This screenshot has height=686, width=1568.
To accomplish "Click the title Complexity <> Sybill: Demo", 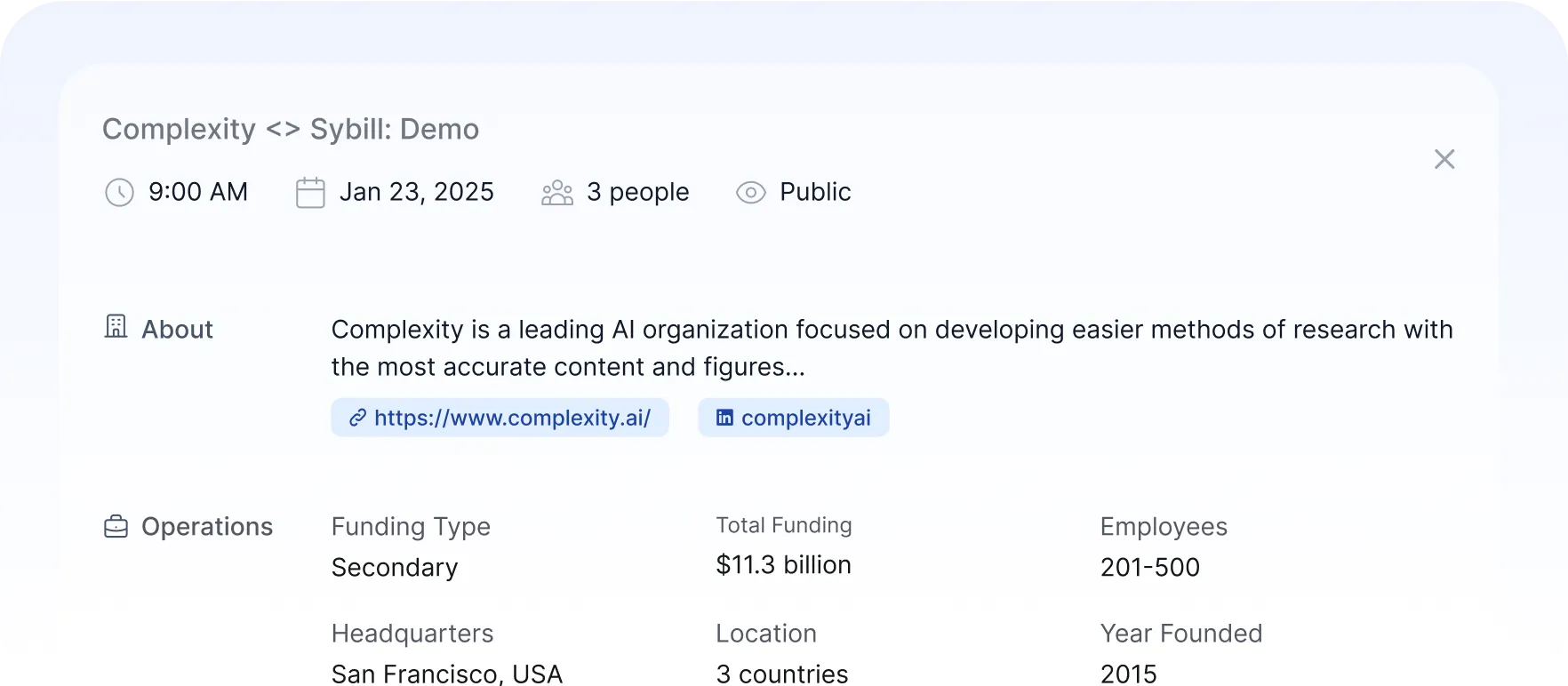I will pyautogui.click(x=291, y=129).
